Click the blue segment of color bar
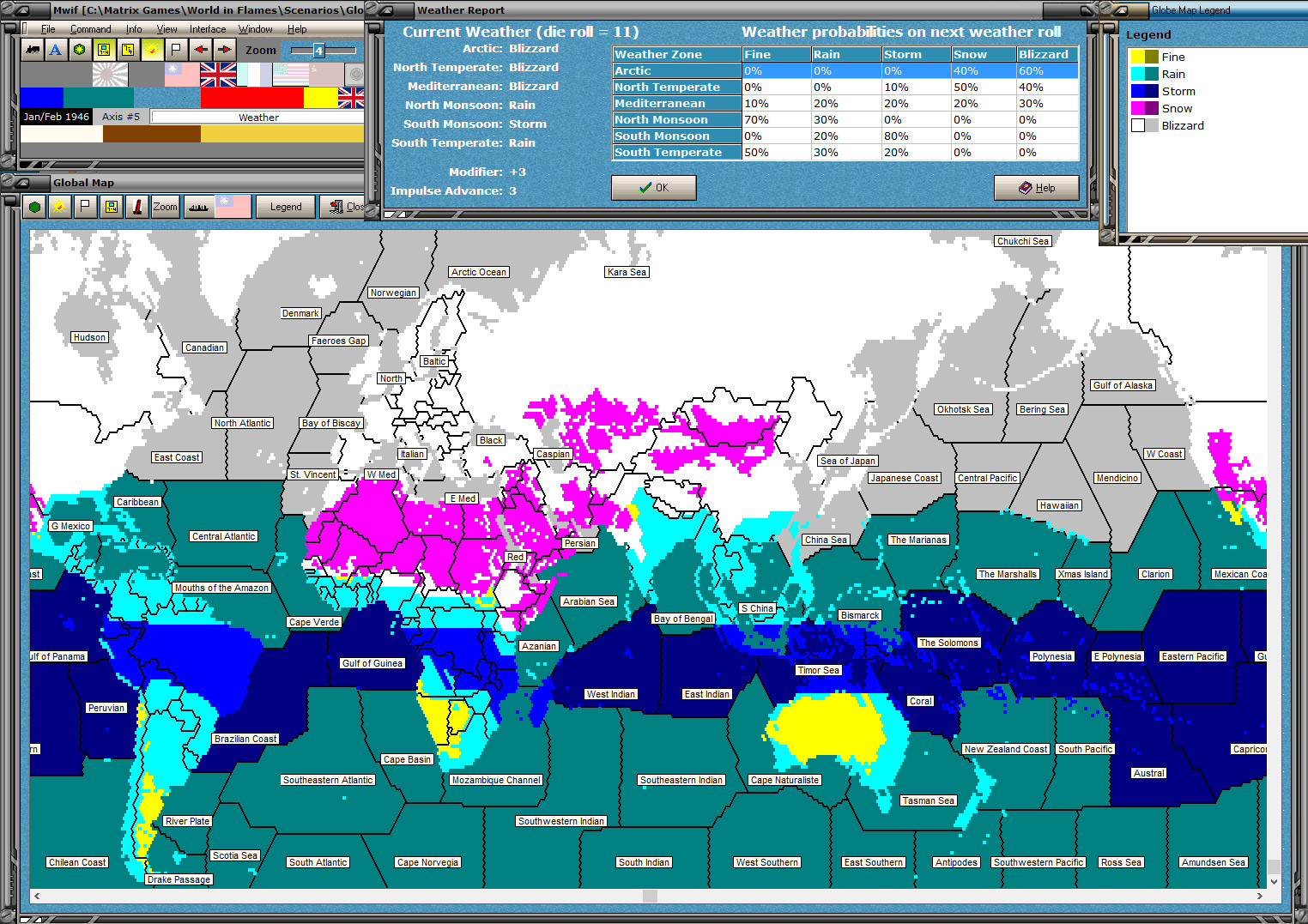The height and width of the screenshot is (924, 1308). point(42,98)
